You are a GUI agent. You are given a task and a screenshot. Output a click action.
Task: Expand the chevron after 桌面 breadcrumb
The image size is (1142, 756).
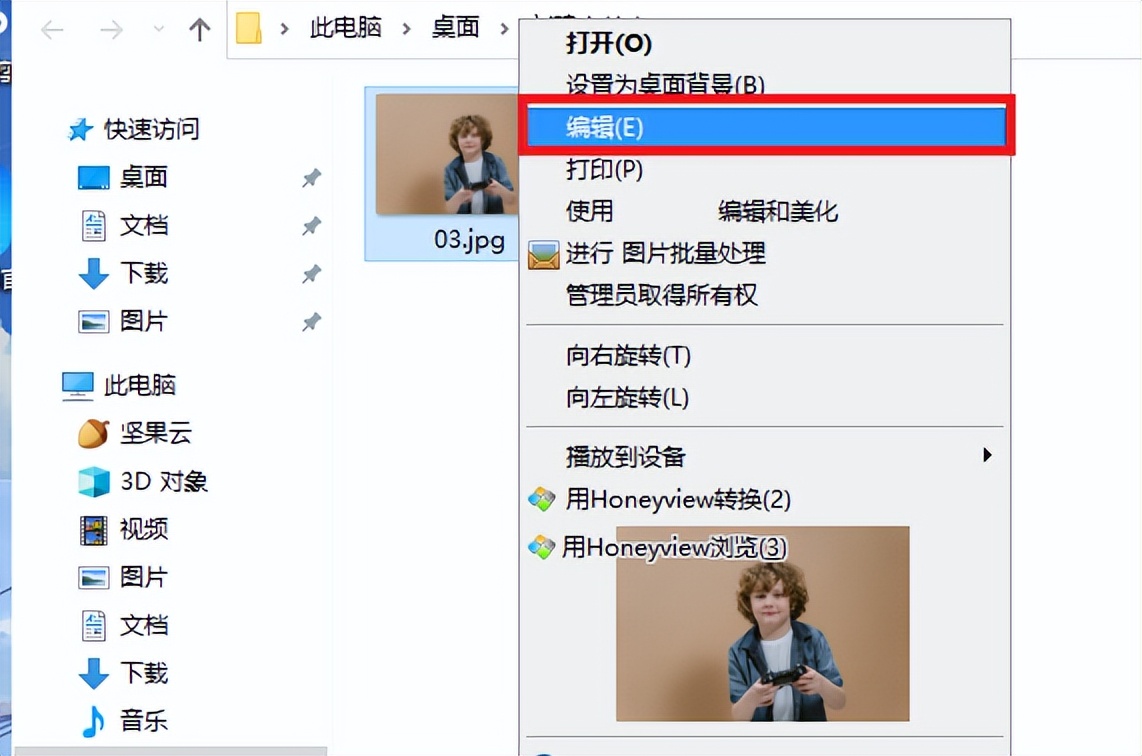504,29
